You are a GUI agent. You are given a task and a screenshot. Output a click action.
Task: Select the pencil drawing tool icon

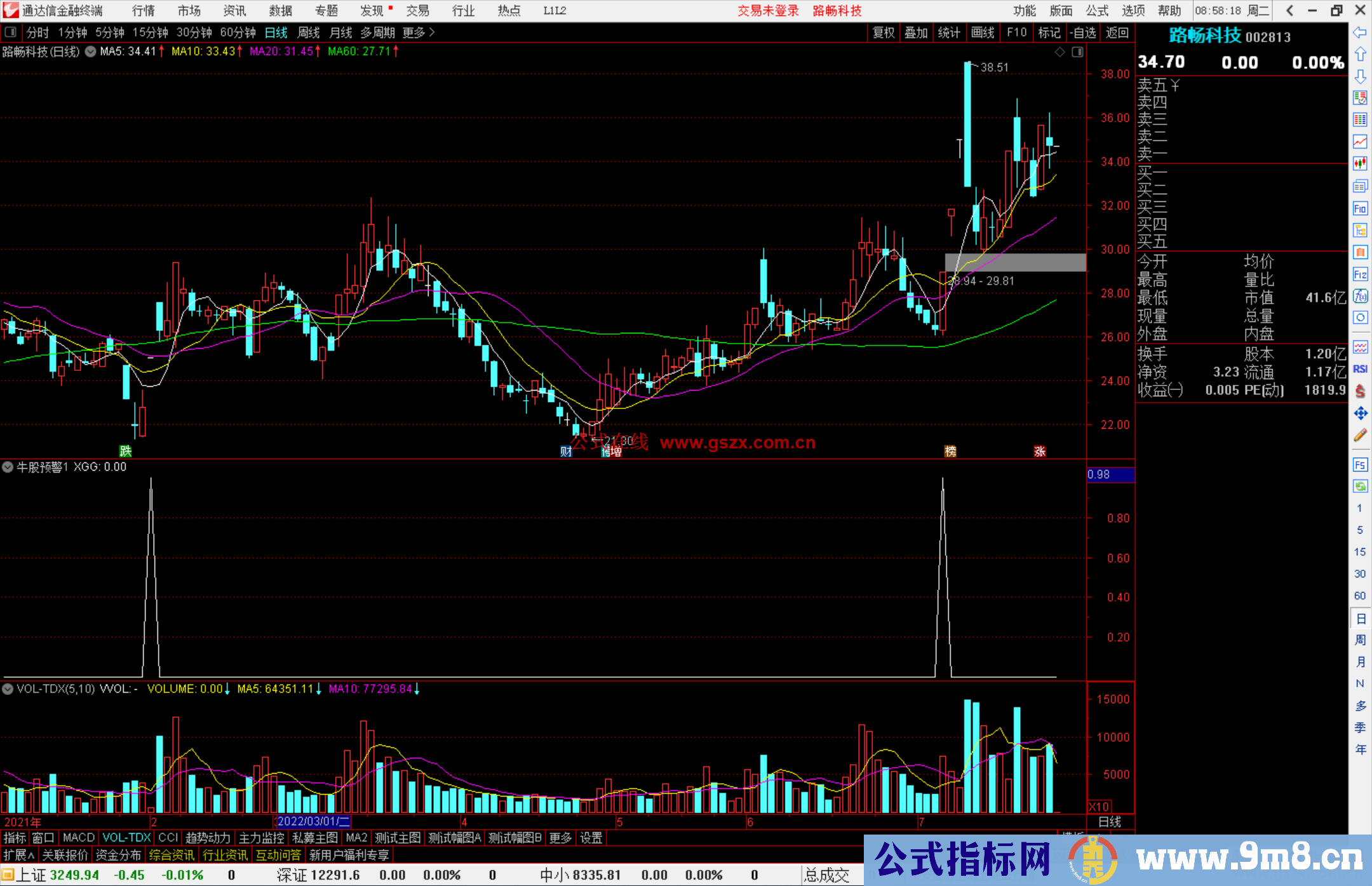[1360, 436]
